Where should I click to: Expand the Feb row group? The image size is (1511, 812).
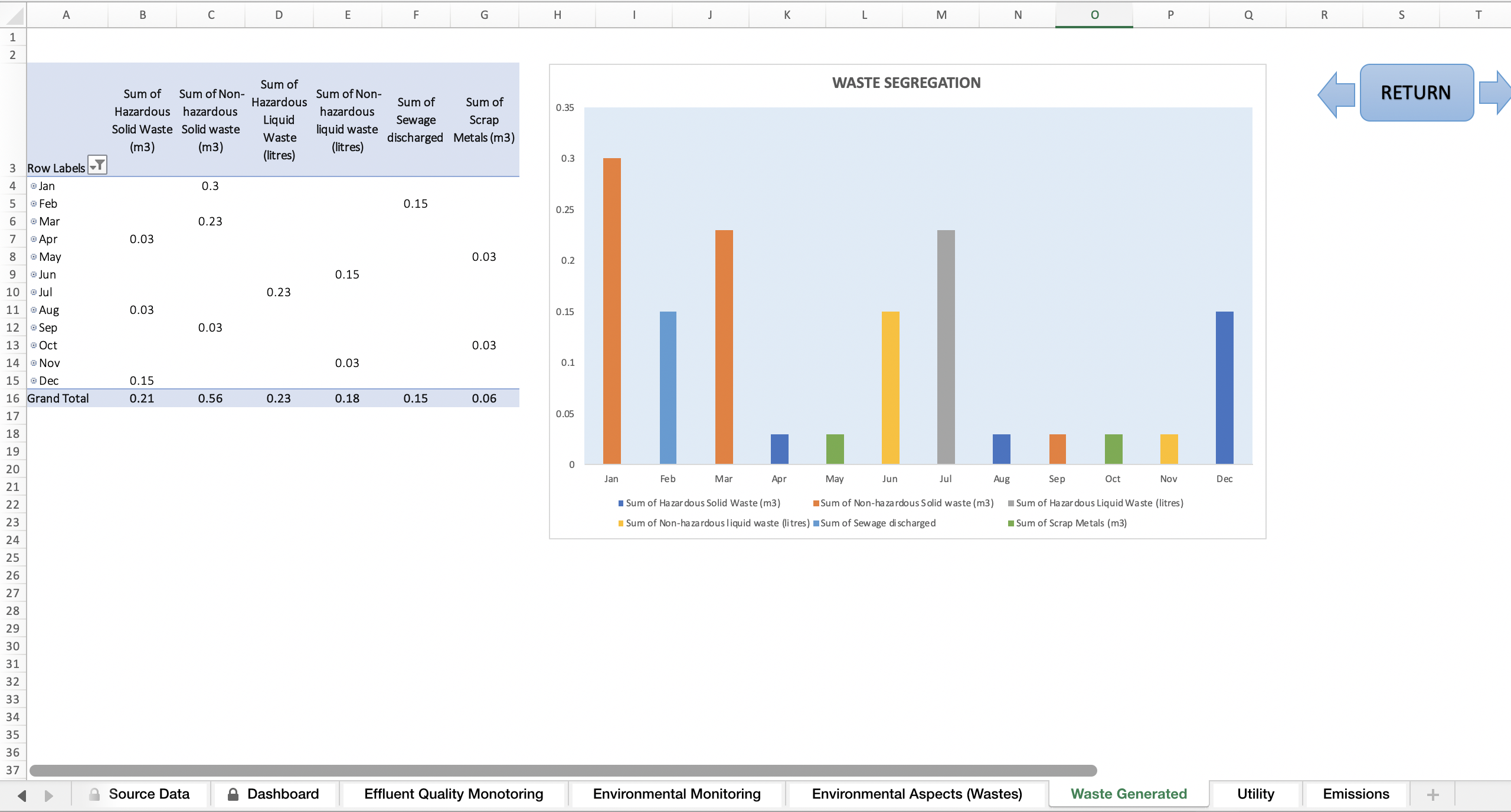[34, 204]
